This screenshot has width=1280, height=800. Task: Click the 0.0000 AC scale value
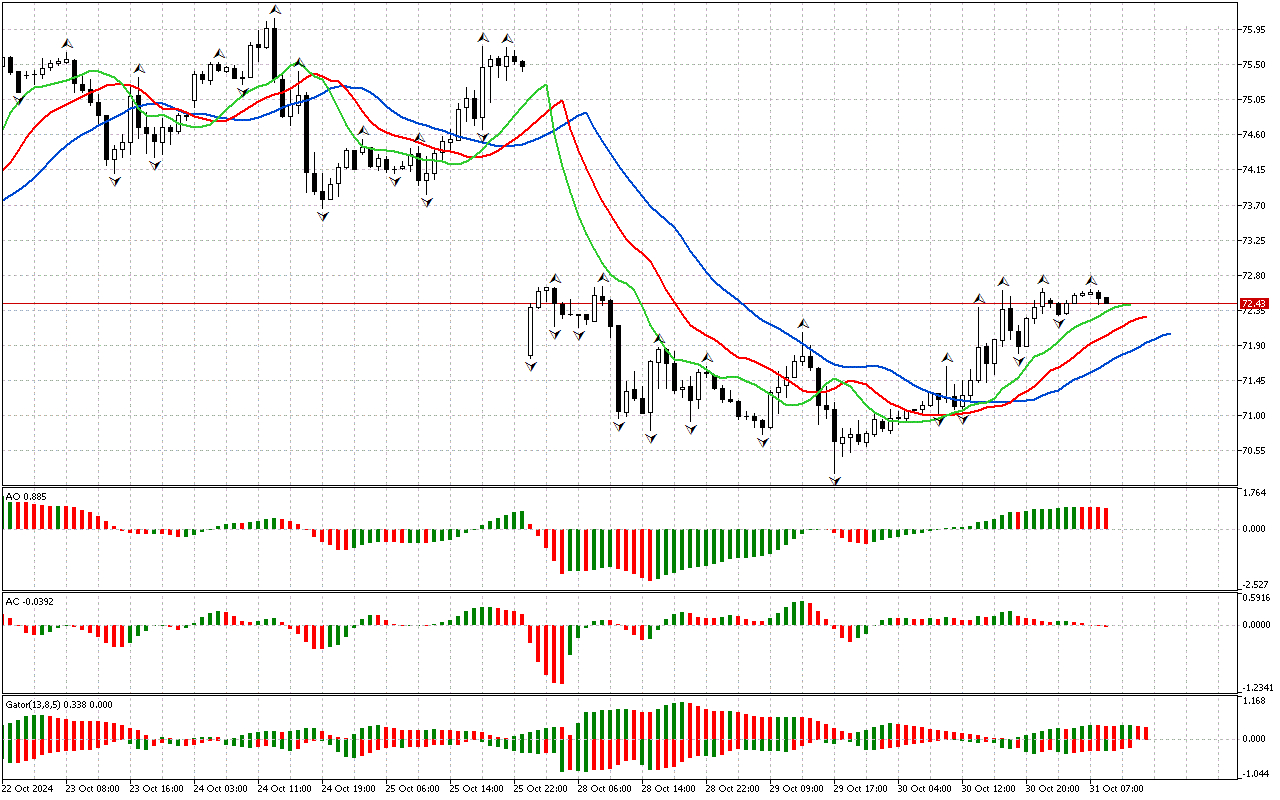coord(1255,625)
